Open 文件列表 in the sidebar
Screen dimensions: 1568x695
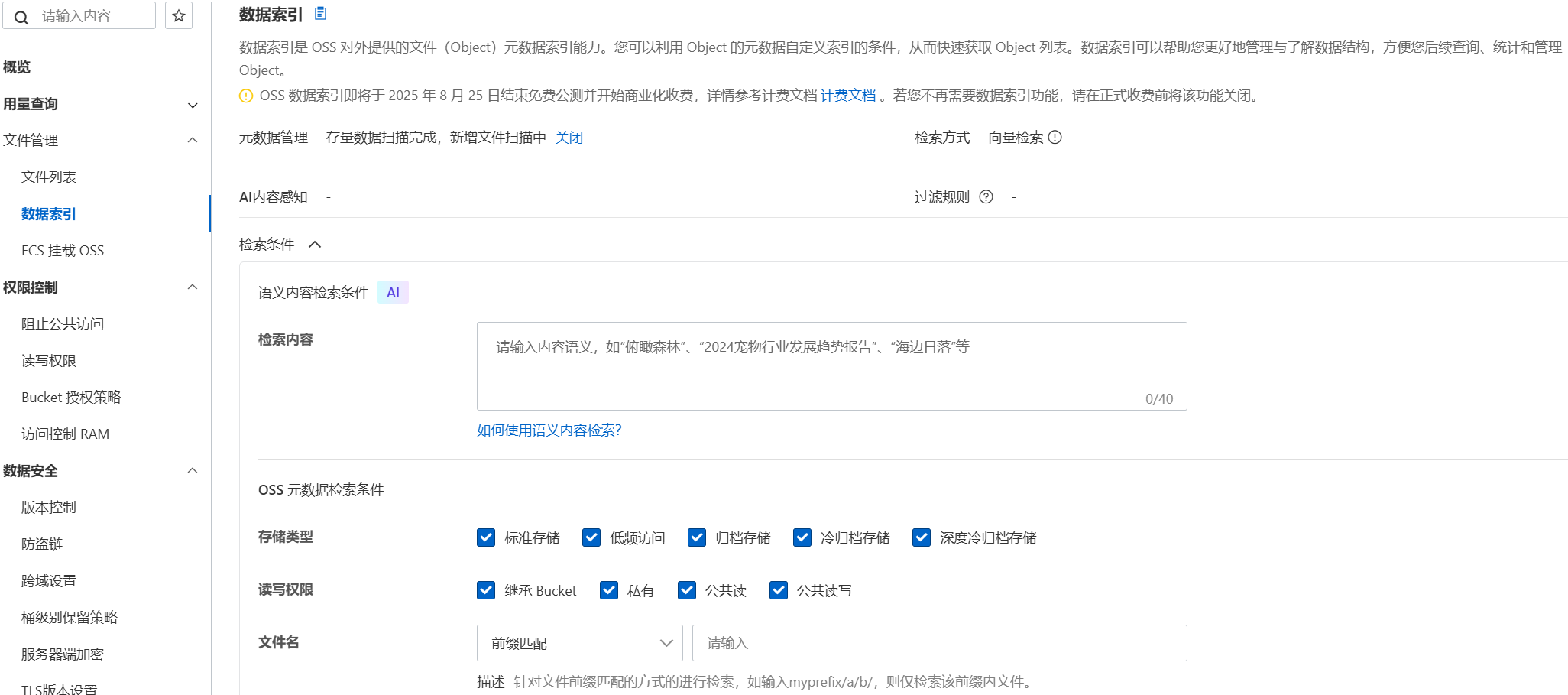(x=49, y=177)
